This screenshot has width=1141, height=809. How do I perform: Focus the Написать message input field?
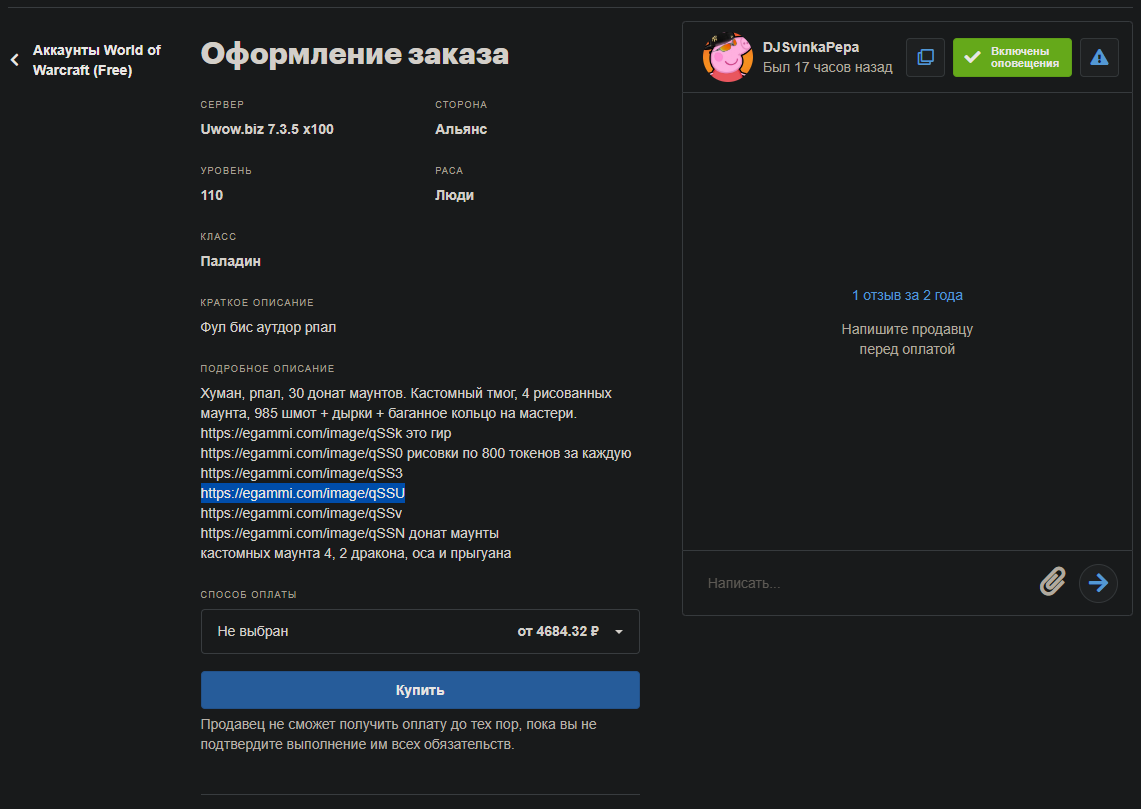(x=866, y=583)
